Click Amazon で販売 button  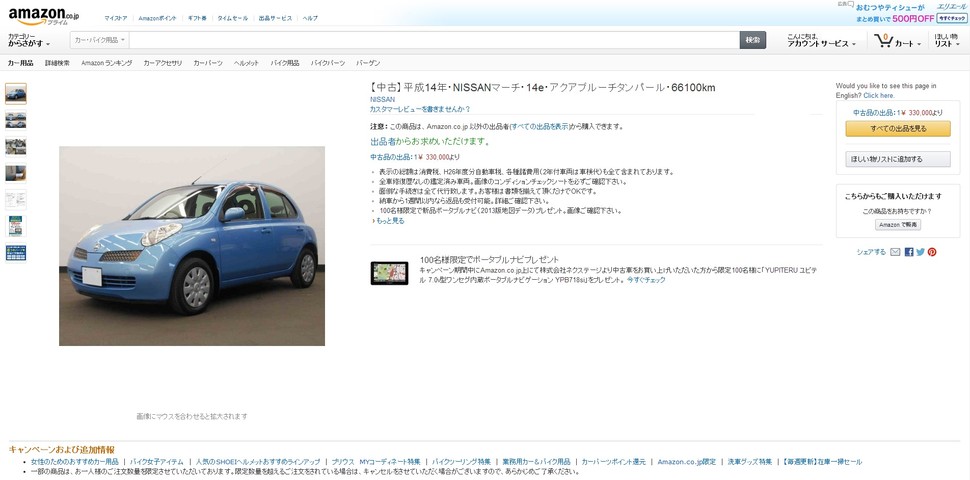898,225
